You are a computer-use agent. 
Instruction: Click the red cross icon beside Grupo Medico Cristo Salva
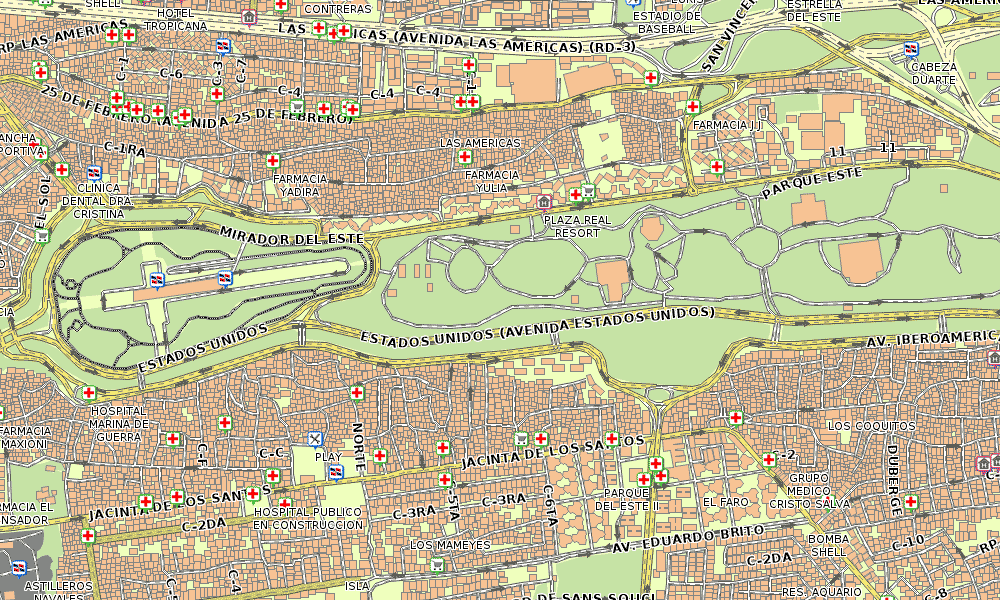tap(768, 460)
